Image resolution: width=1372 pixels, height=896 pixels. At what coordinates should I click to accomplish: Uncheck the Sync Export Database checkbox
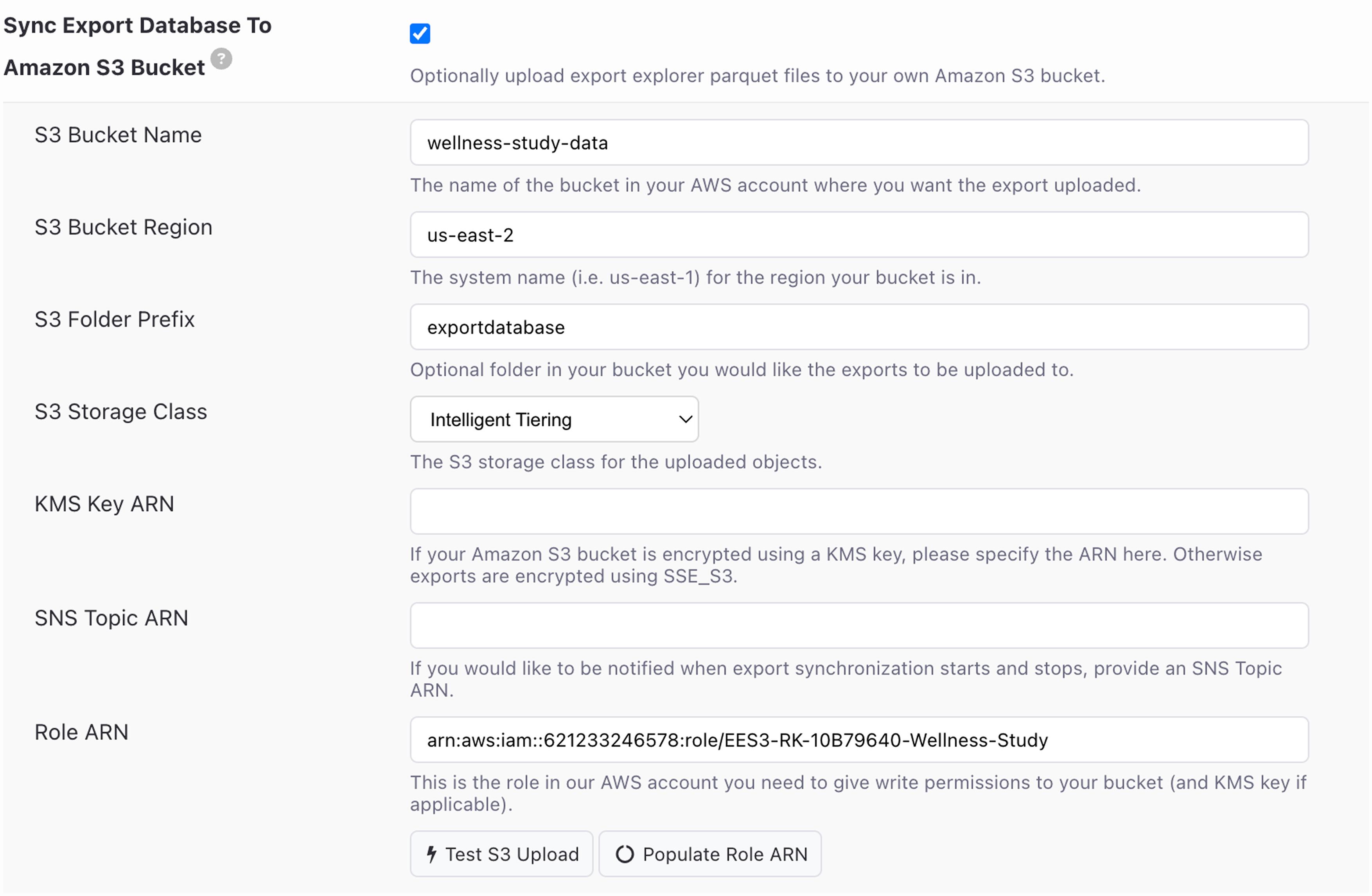pyautogui.click(x=420, y=33)
